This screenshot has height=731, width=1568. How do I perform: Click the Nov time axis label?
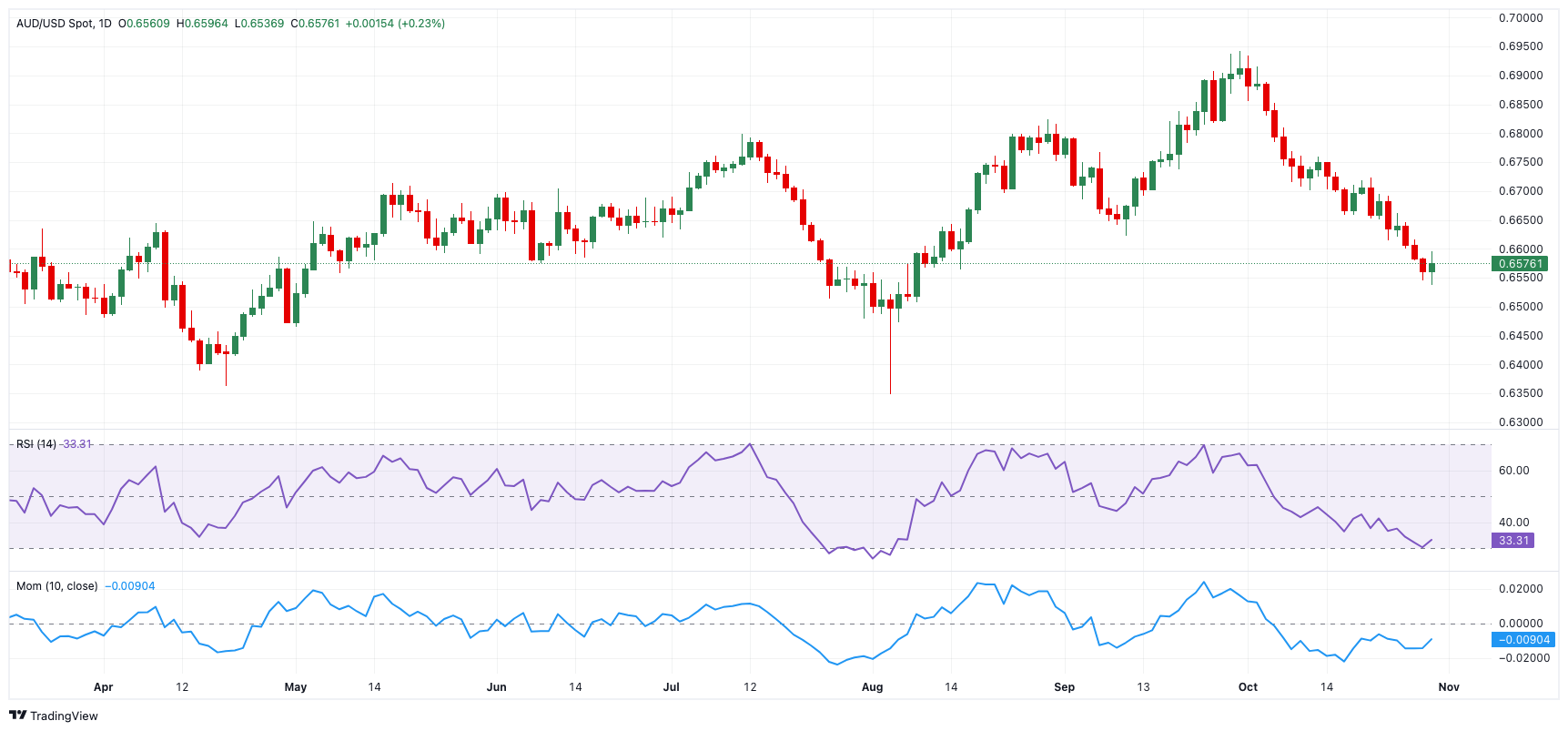[x=1449, y=687]
